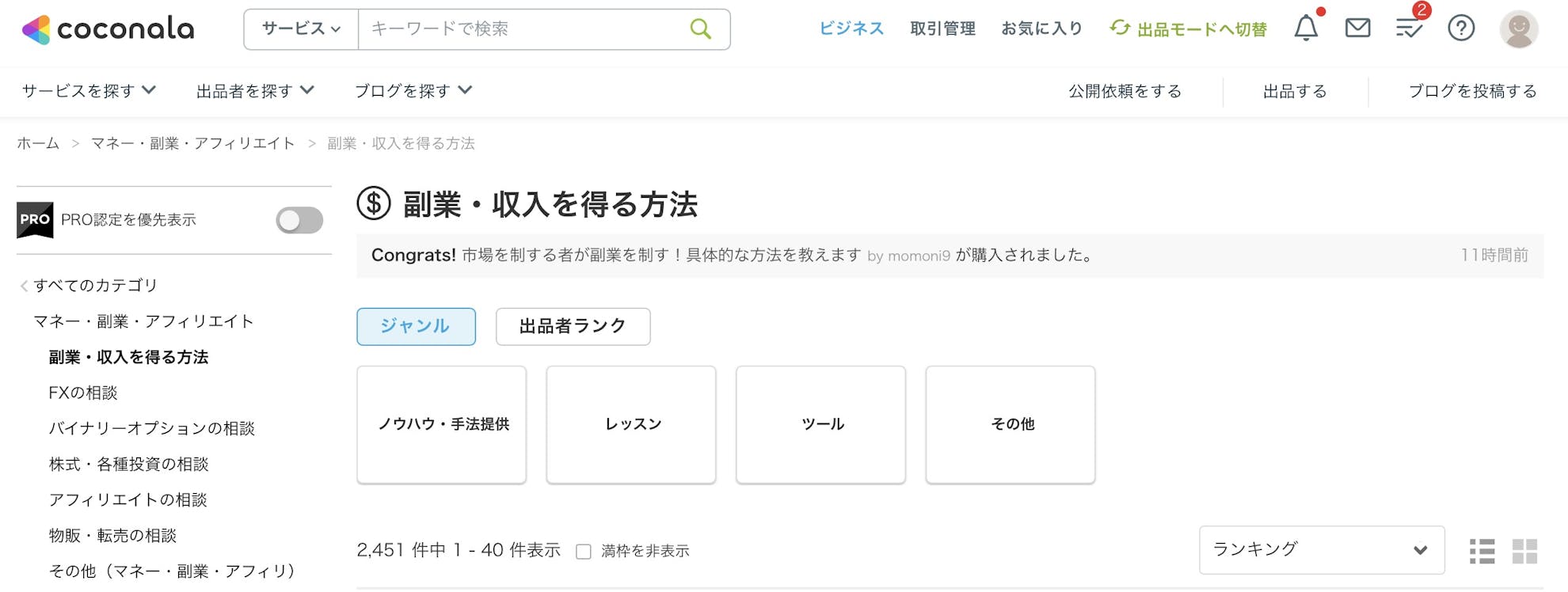Switch to grid view layout
Viewport: 1568px width, 592px height.
pyautogui.click(x=1524, y=551)
